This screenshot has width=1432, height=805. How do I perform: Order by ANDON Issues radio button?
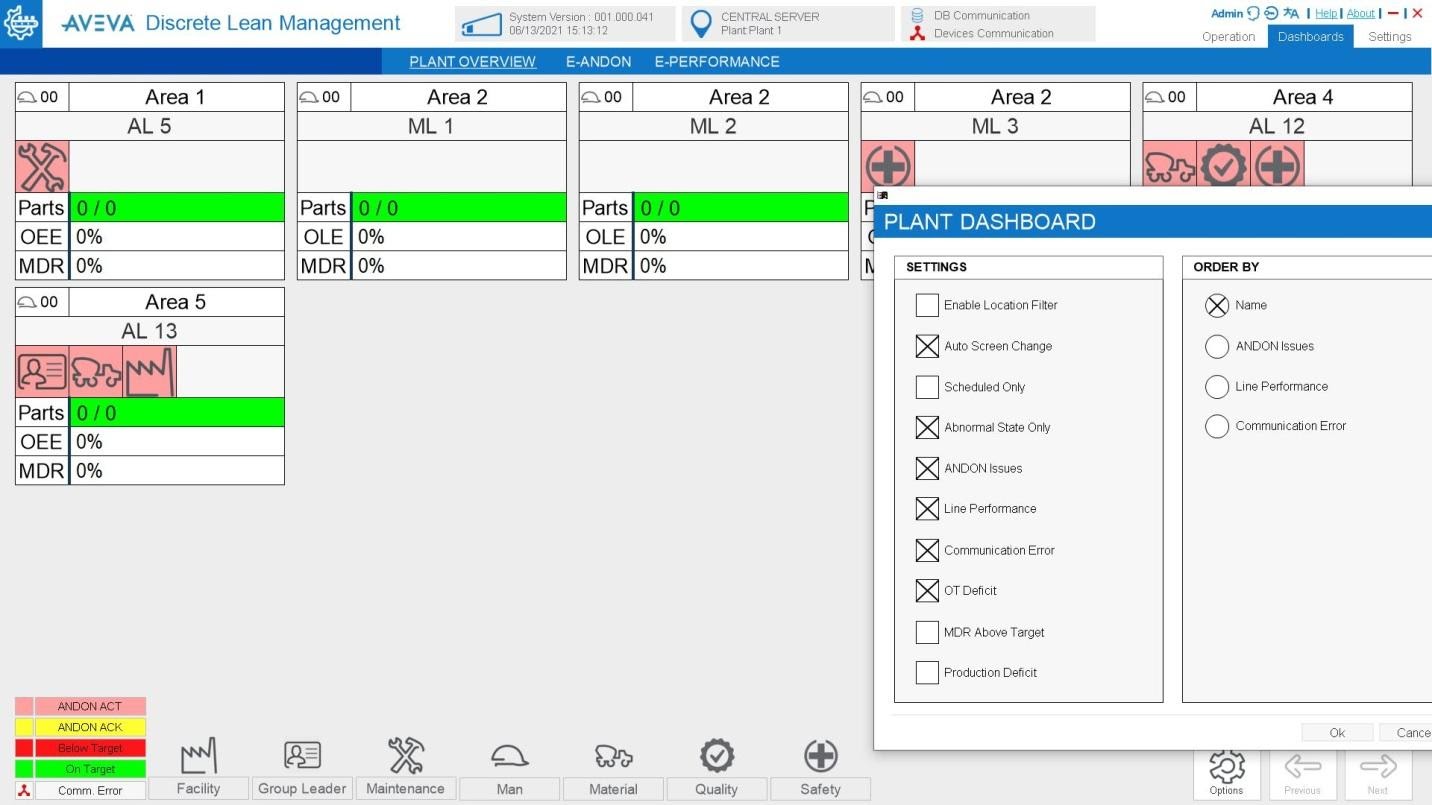[x=1216, y=346]
